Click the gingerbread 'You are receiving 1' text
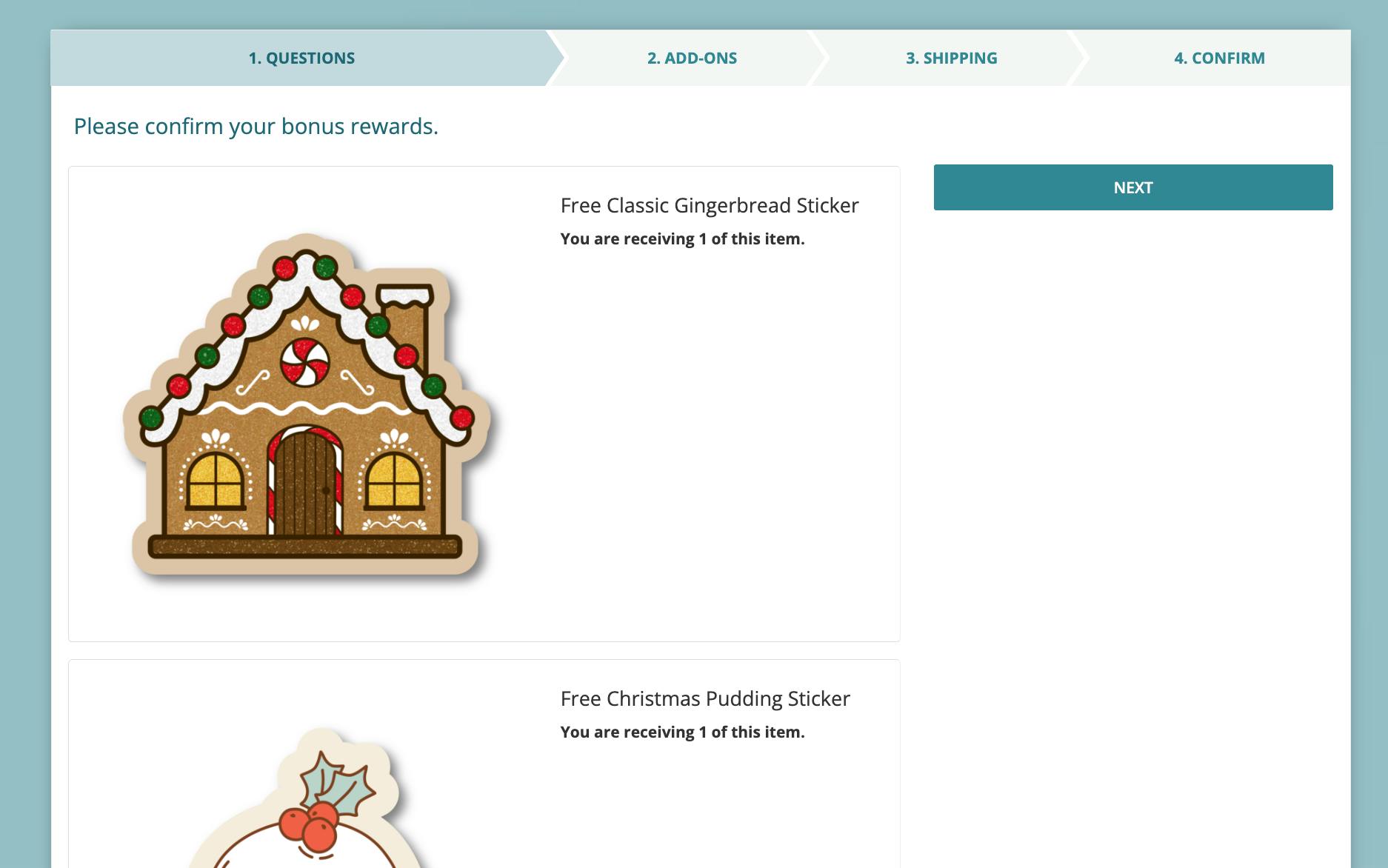Viewport: 1388px width, 868px height. [x=682, y=239]
